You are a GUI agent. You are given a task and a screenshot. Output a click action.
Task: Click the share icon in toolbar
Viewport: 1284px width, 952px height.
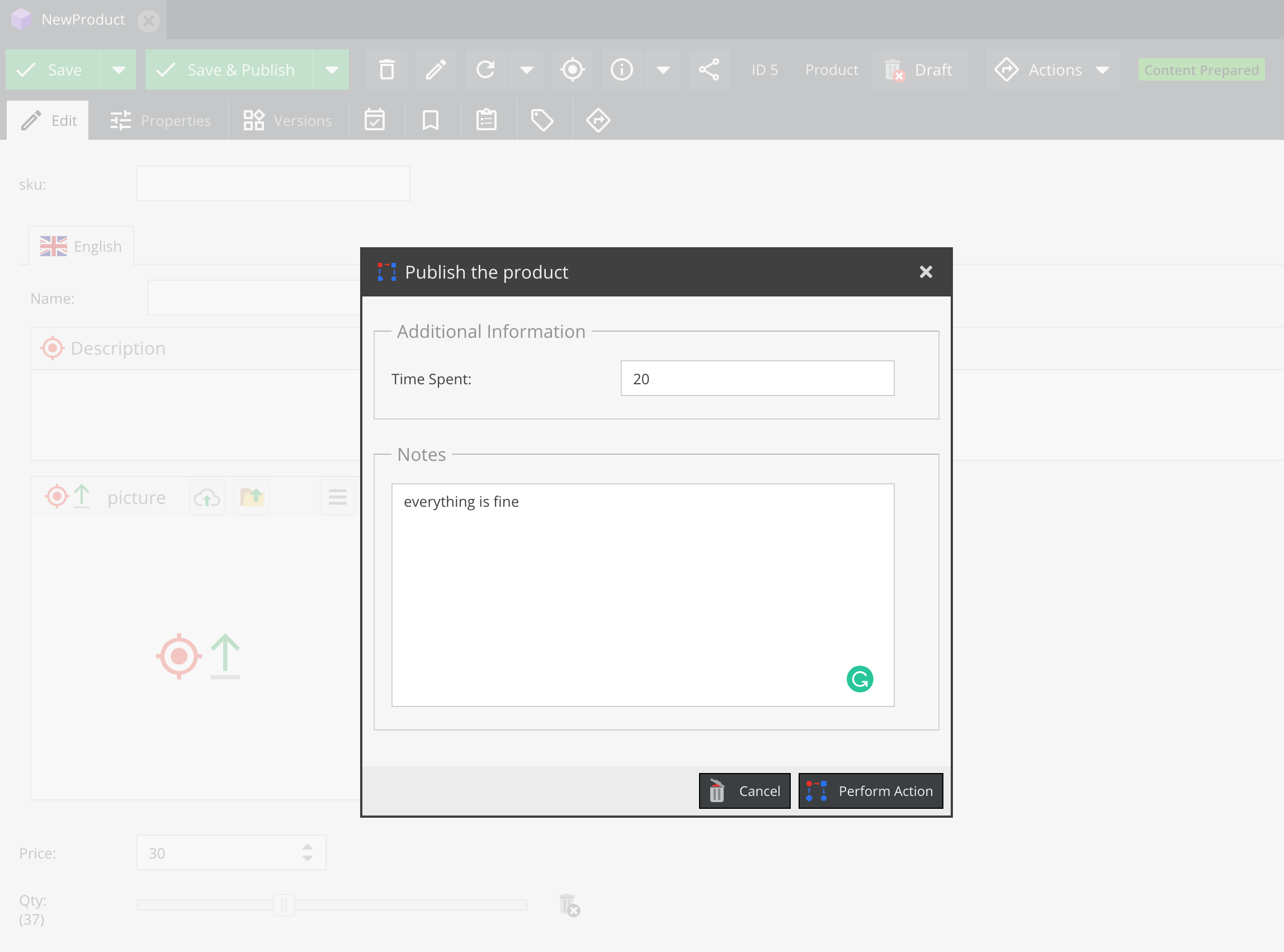pyautogui.click(x=709, y=70)
